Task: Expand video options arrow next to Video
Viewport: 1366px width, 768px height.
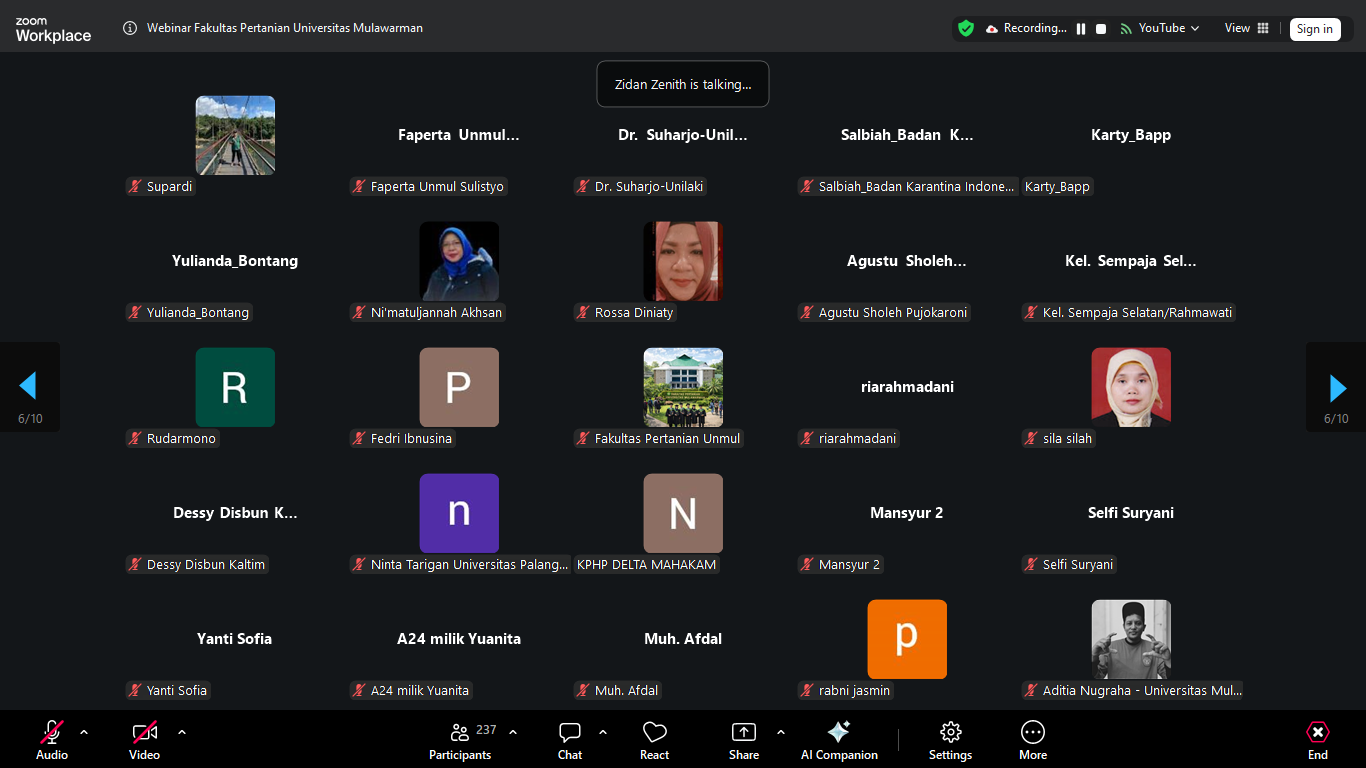Action: [182, 732]
